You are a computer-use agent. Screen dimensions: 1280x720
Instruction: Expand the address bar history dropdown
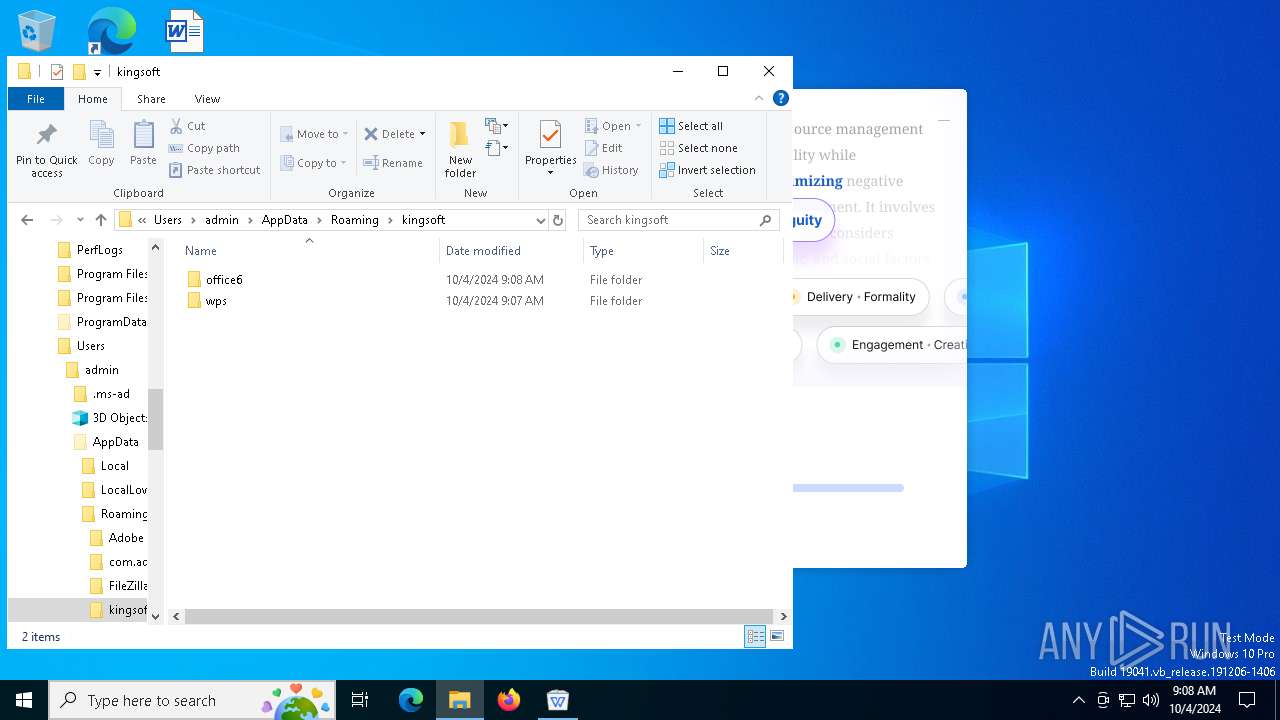541,220
